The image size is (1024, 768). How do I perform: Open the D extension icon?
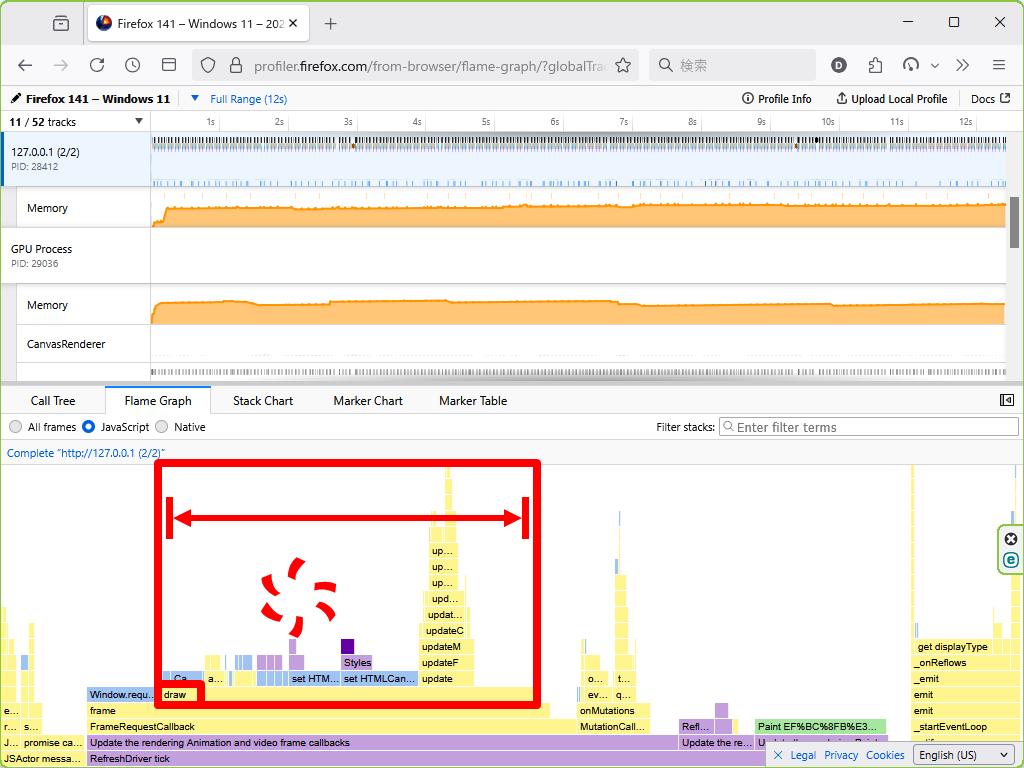[x=839, y=65]
